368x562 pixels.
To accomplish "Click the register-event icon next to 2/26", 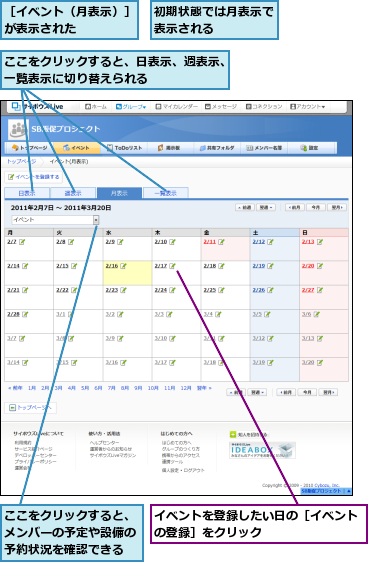I will [x=270, y=290].
